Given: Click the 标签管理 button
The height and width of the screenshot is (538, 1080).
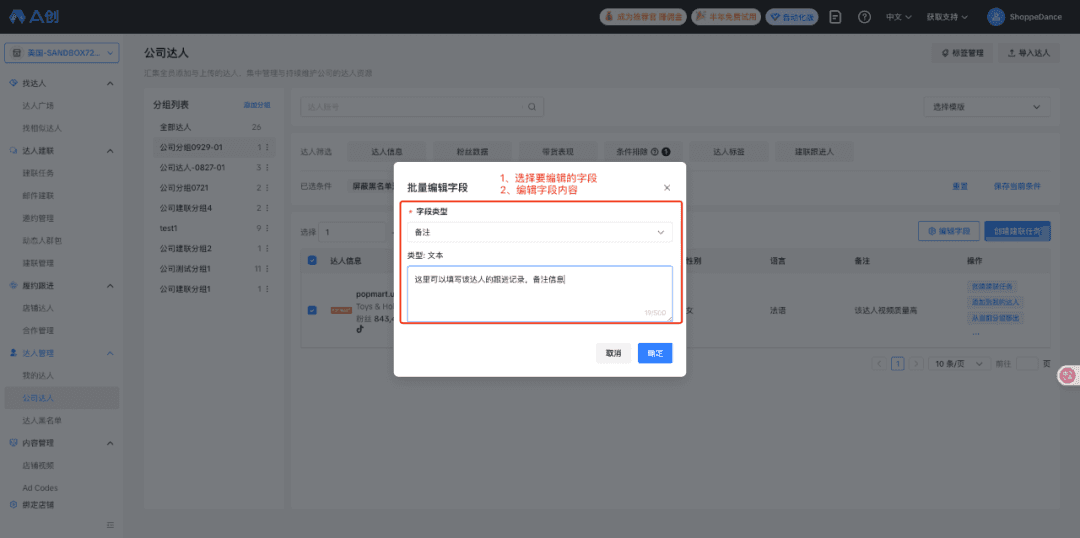Looking at the screenshot, I should click(x=962, y=53).
